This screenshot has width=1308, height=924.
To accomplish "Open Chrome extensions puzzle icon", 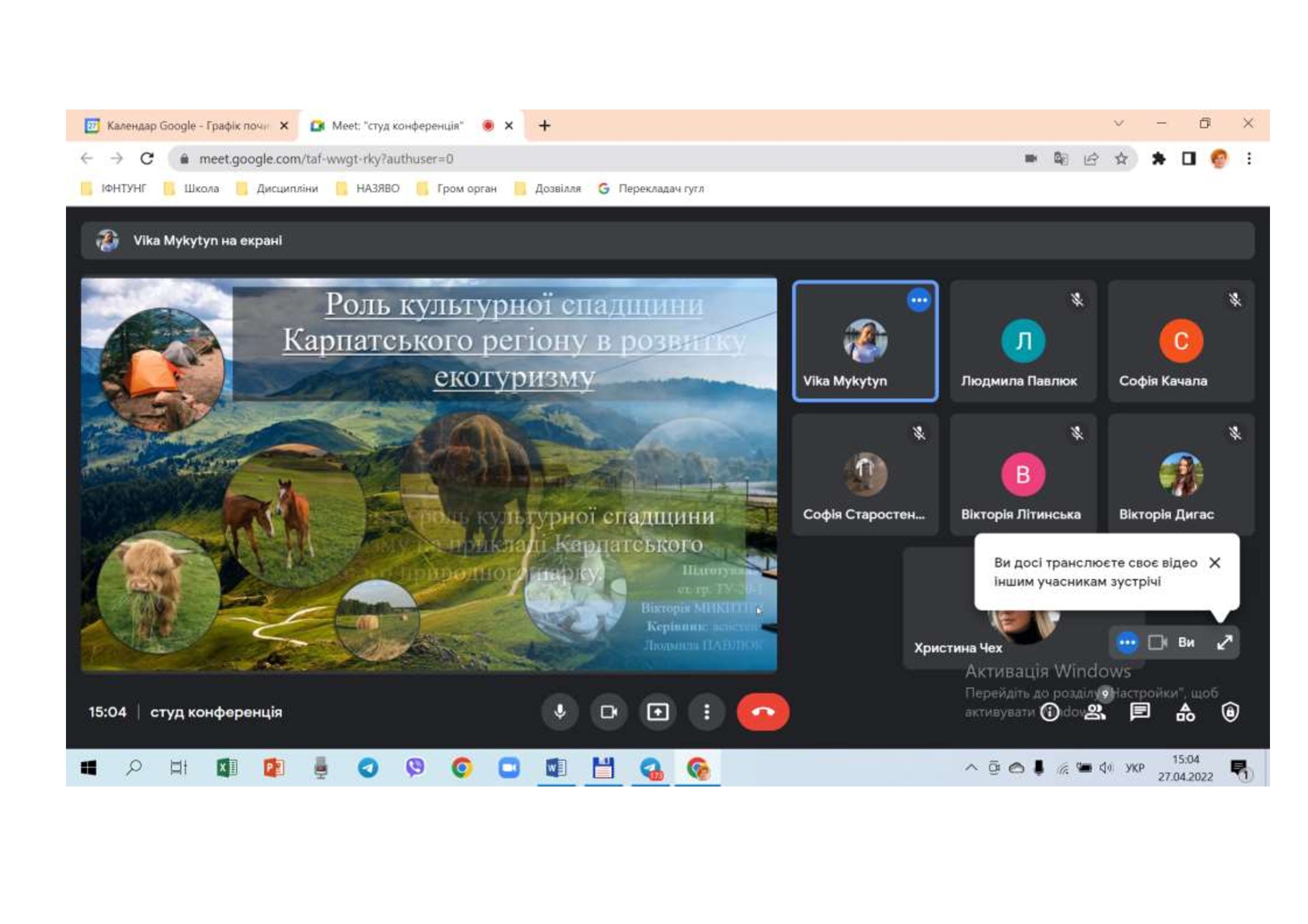I will pos(1158,159).
